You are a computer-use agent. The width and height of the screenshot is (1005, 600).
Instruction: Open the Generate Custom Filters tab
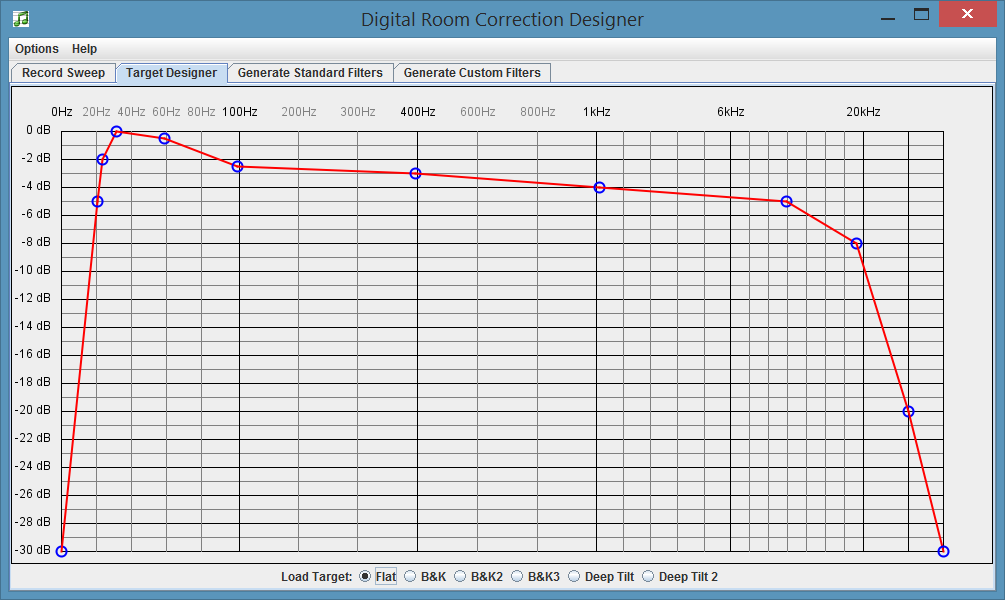click(471, 72)
